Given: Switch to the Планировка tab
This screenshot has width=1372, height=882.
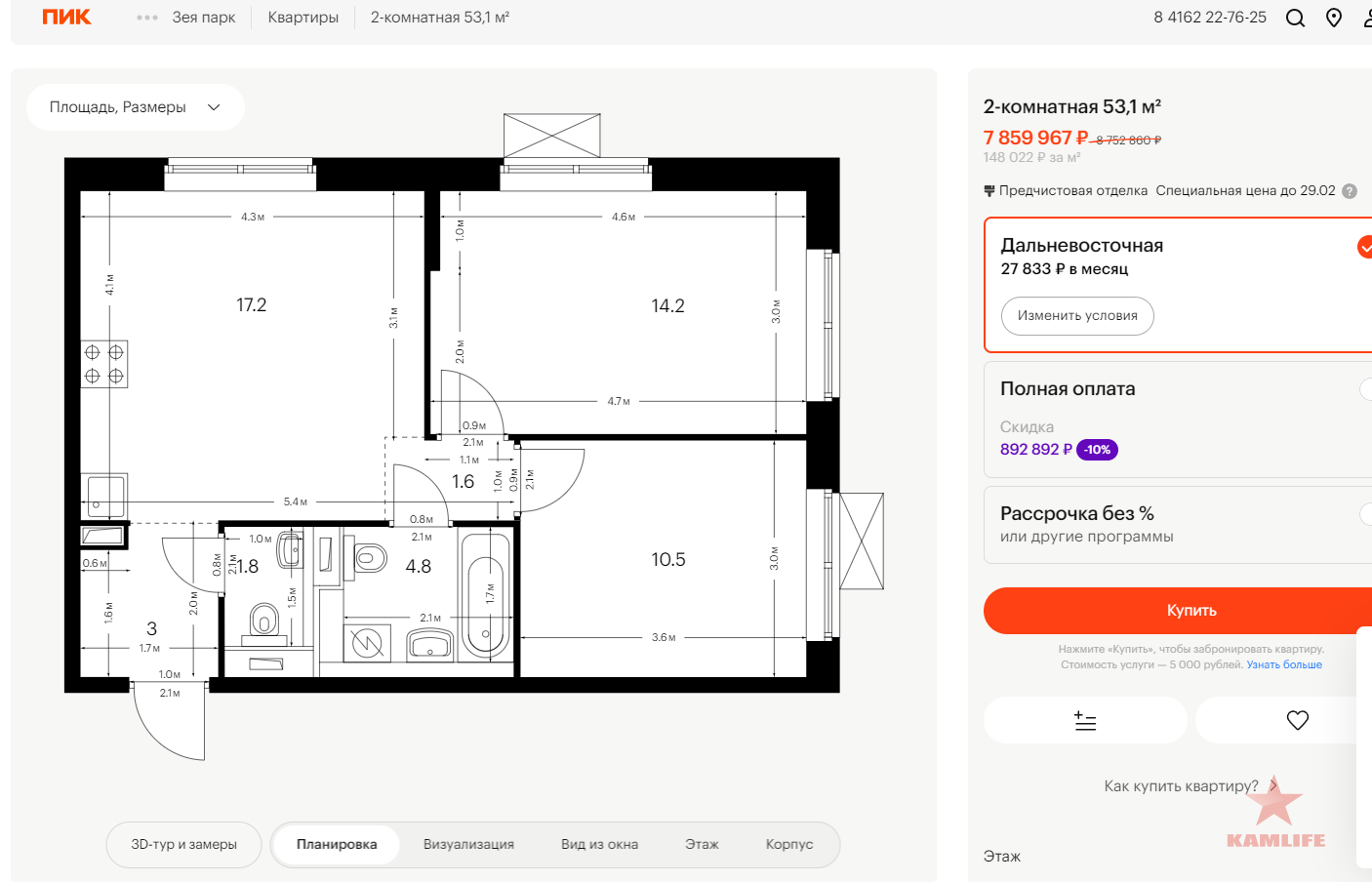Looking at the screenshot, I should click(337, 845).
